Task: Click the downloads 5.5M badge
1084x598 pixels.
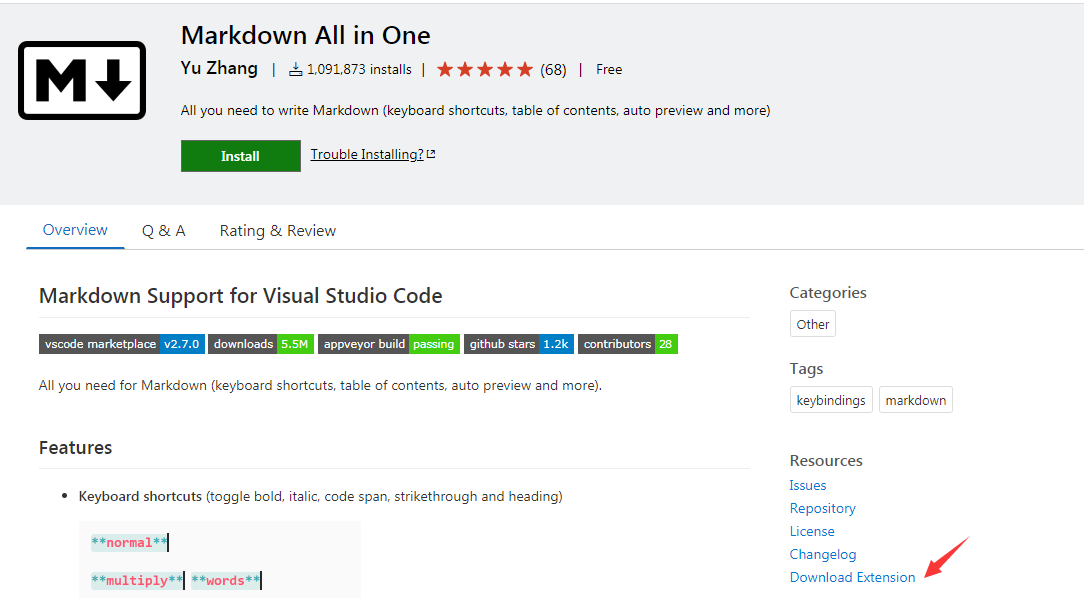Action: [261, 344]
